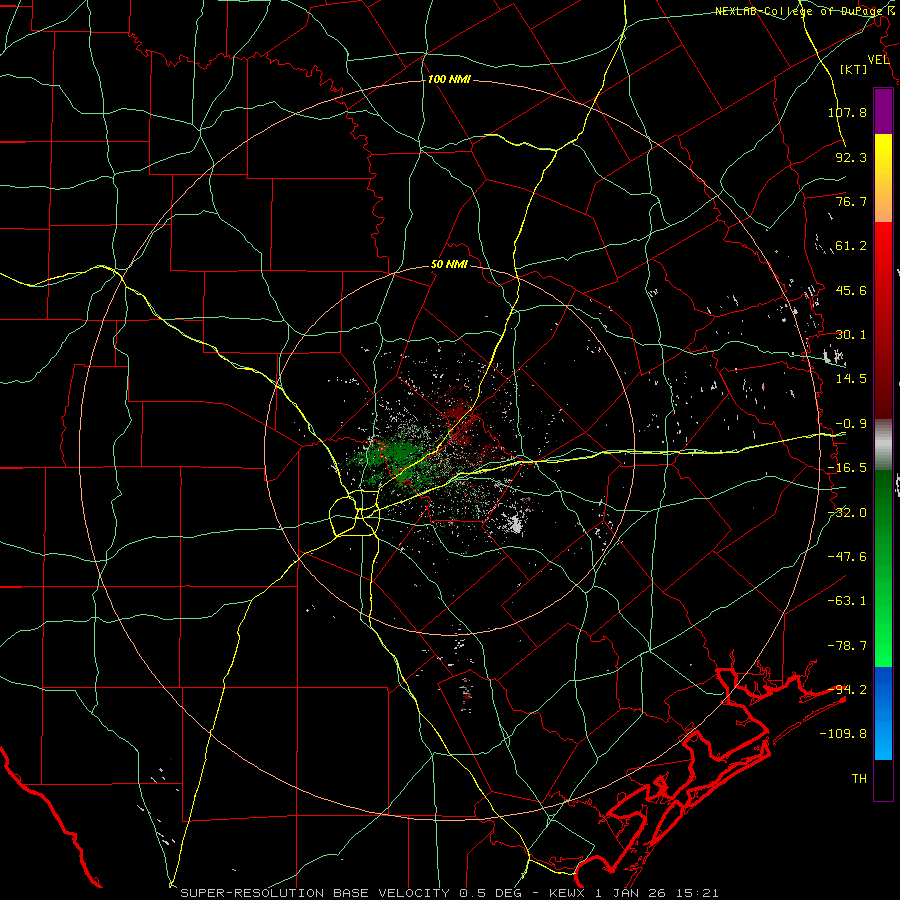
Task: Click the SUPER-RESOLUTION BASE VELOCITY product title
Action: tap(315, 893)
